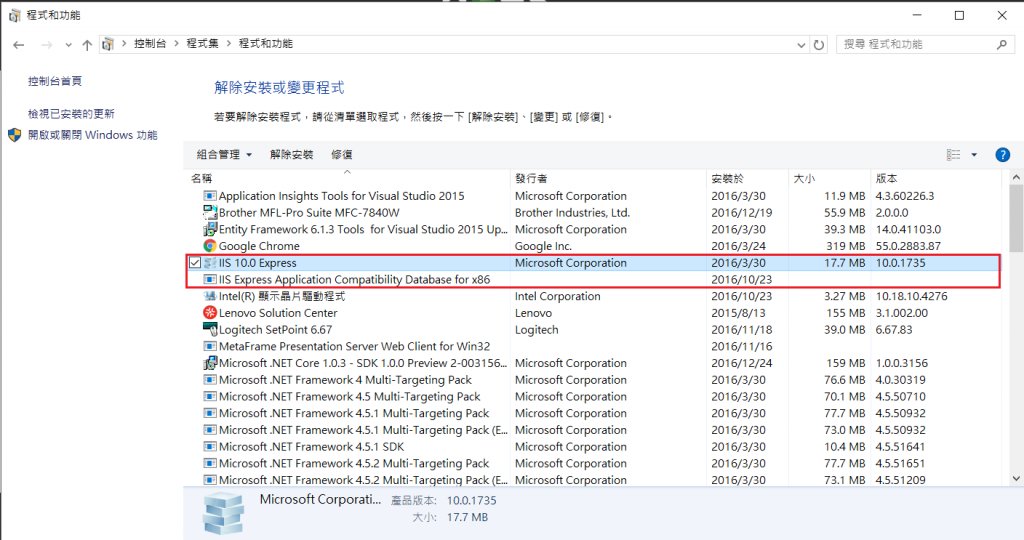Click the Application Insights Tools row icon
This screenshot has height=540, width=1024.
pos(210,196)
